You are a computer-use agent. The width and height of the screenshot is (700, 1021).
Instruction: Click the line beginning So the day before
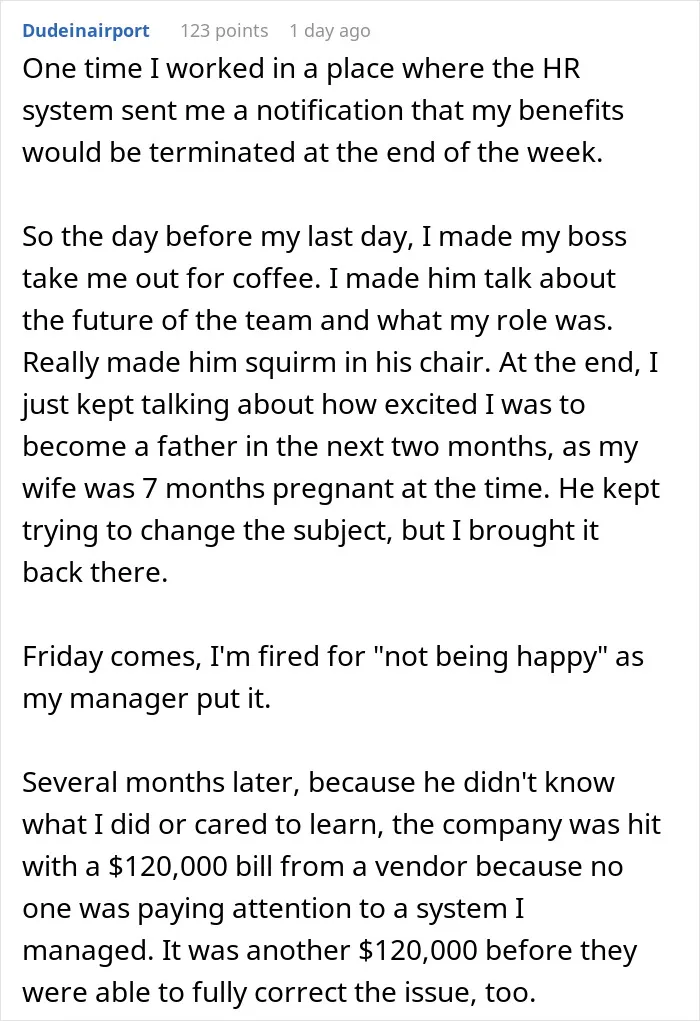(x=324, y=237)
